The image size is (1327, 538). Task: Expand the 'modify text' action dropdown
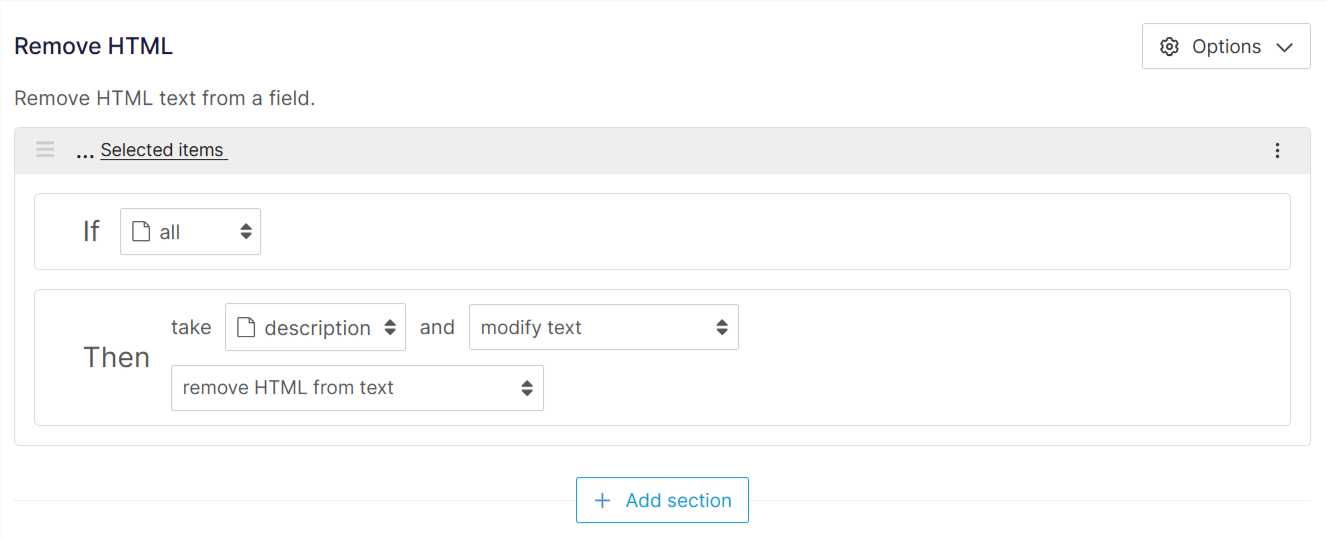point(603,328)
